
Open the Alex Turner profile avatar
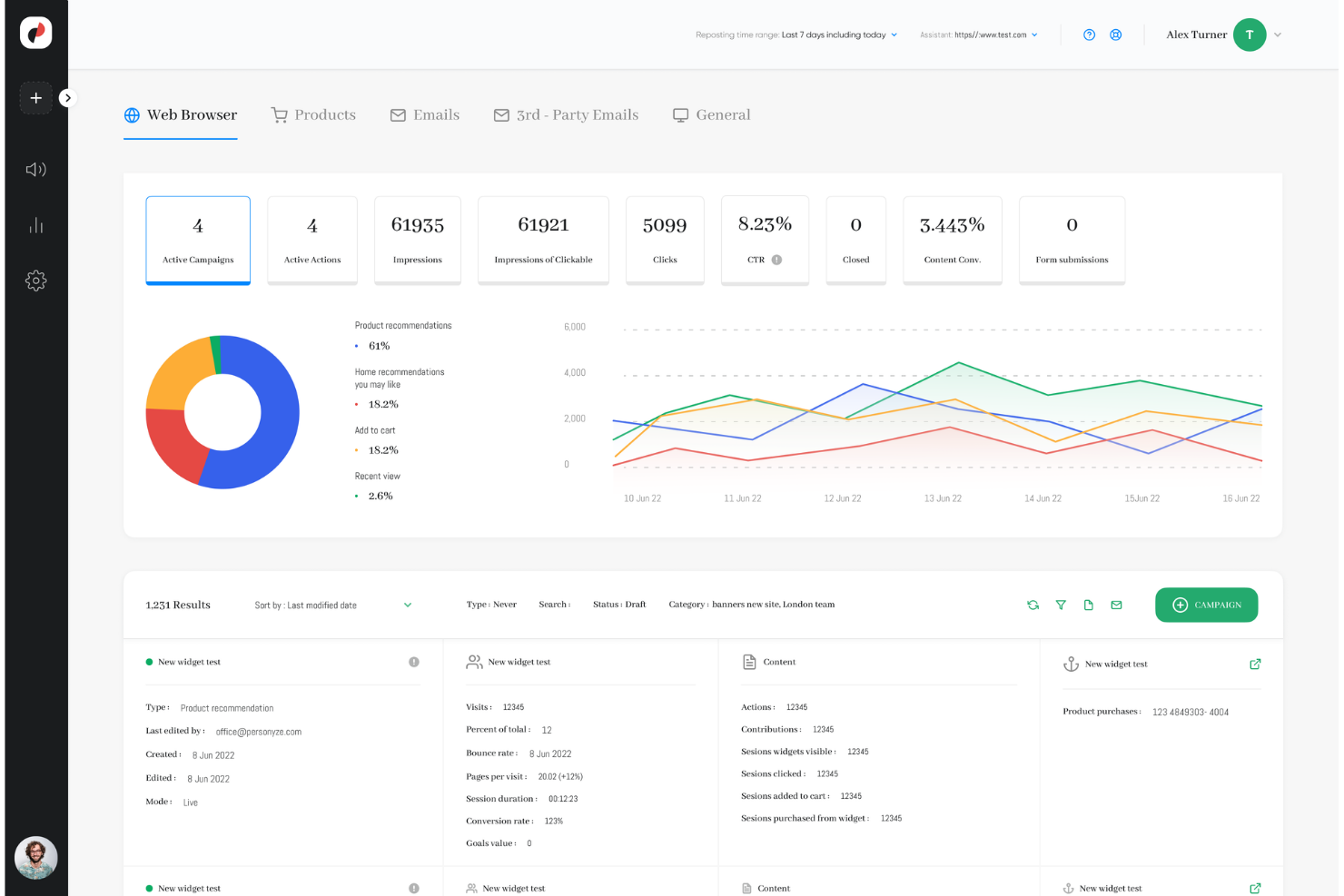coord(1250,34)
